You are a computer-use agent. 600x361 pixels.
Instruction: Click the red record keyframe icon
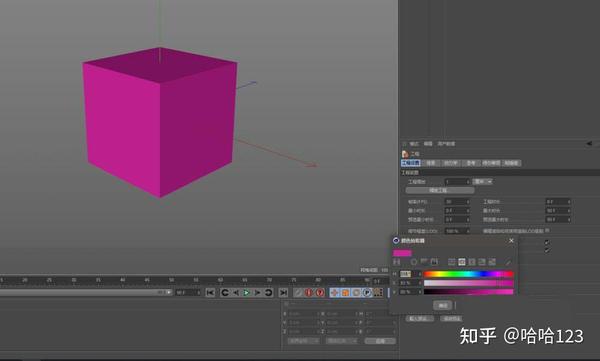coord(309,292)
